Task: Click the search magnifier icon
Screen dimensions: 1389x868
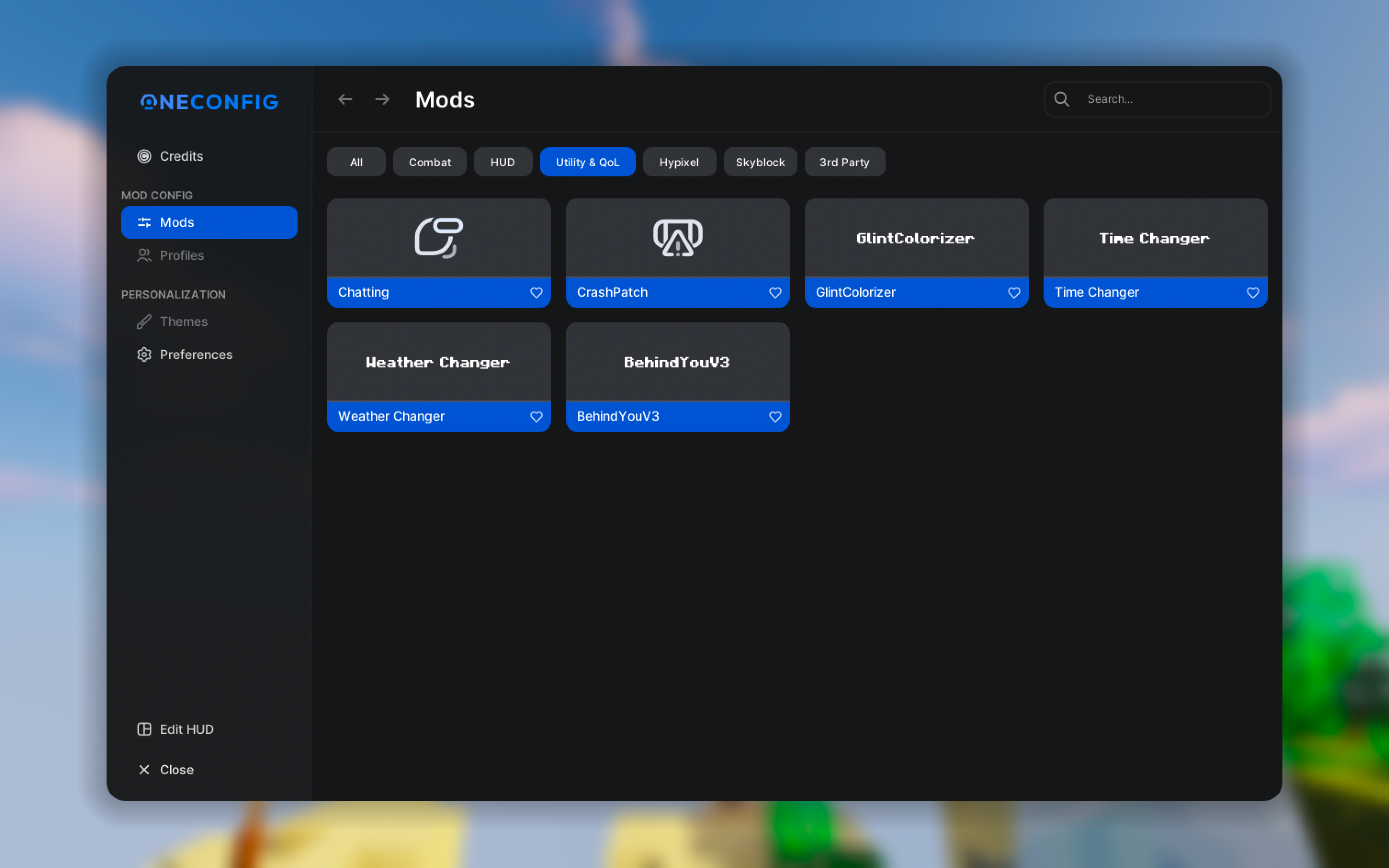Action: 1062,99
